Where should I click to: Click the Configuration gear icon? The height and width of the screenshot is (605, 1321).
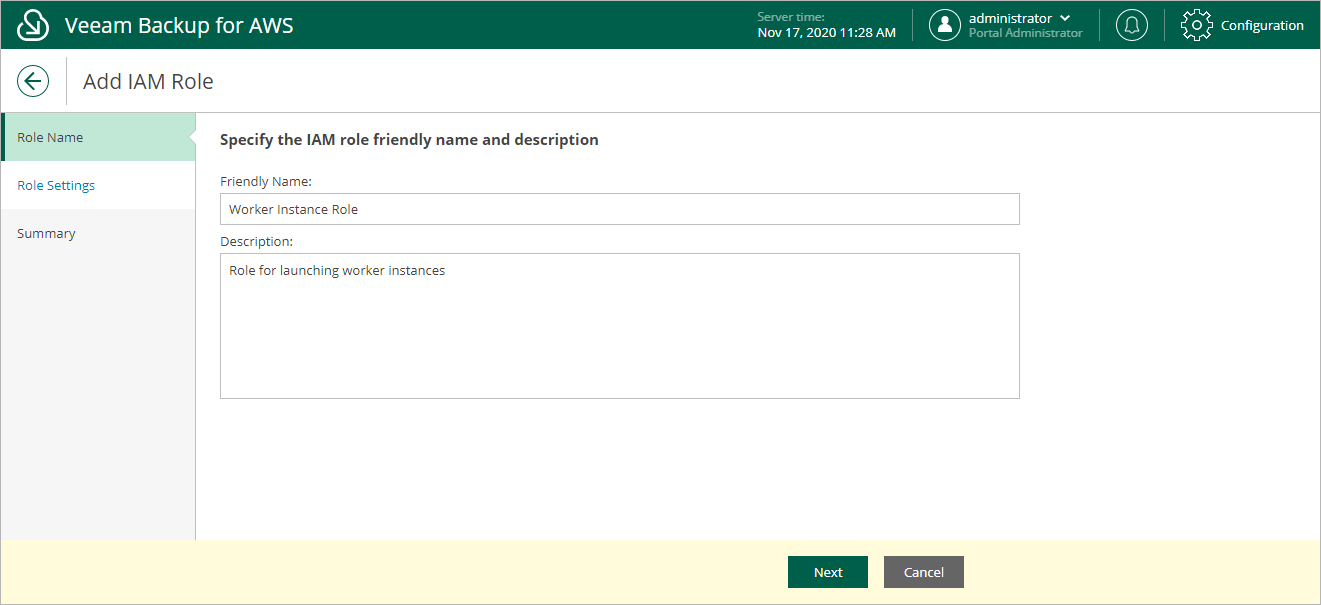click(x=1197, y=25)
